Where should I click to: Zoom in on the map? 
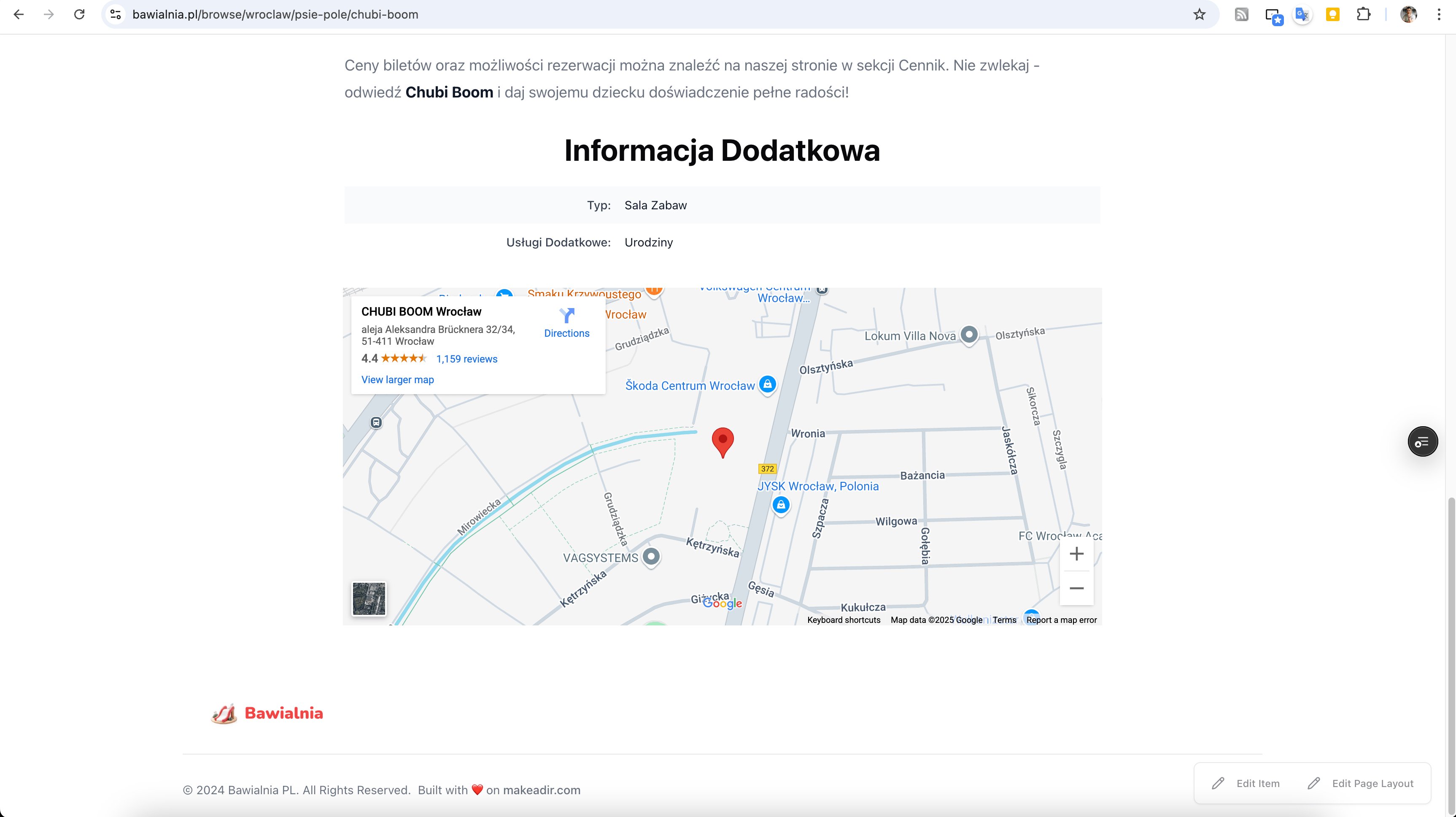tap(1076, 554)
